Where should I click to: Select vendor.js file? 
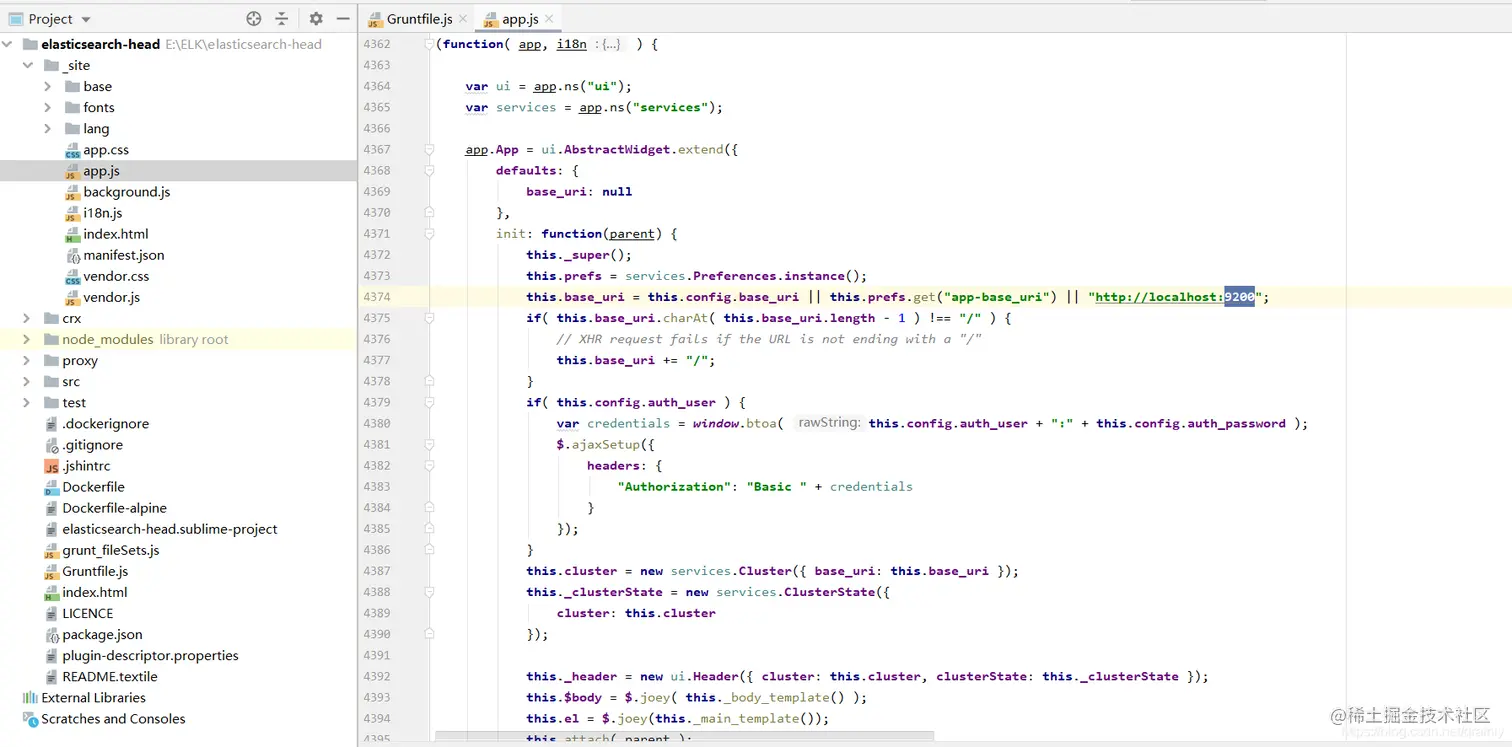[x=111, y=297]
